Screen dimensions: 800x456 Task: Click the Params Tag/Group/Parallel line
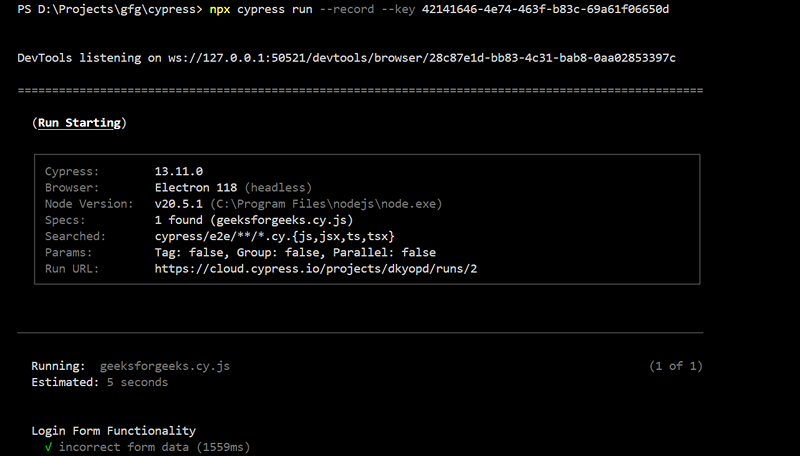click(x=295, y=252)
